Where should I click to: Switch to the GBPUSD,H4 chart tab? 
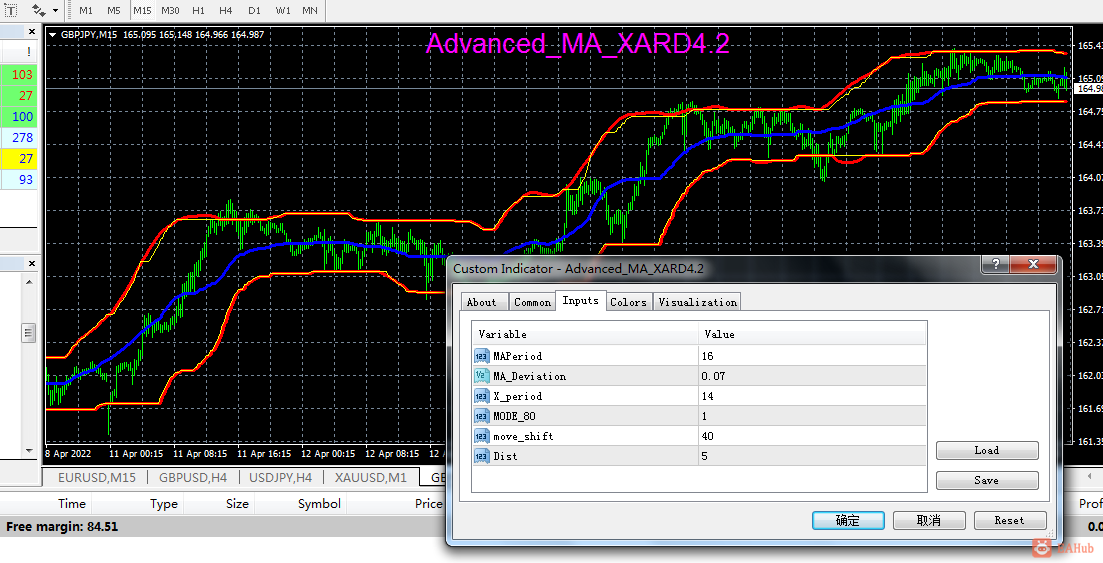(193, 477)
